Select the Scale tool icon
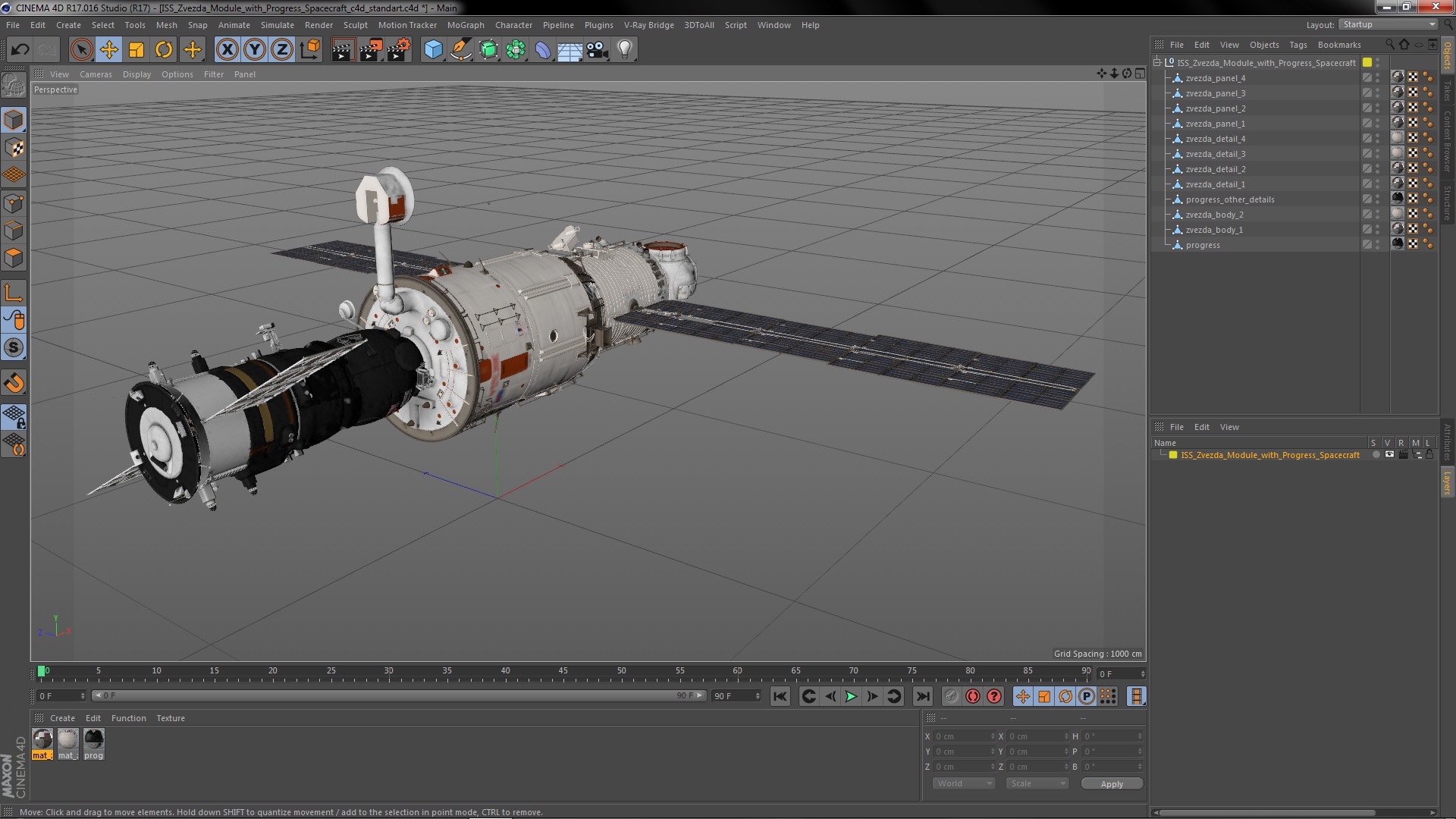This screenshot has width=1456, height=819. point(136,50)
